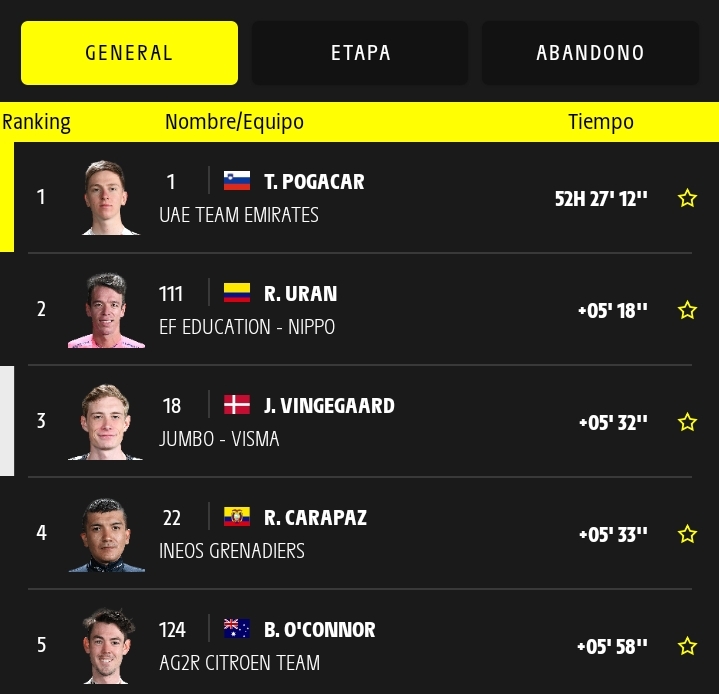
Task: Favorite T. Pogacar with star icon
Action: point(687,198)
